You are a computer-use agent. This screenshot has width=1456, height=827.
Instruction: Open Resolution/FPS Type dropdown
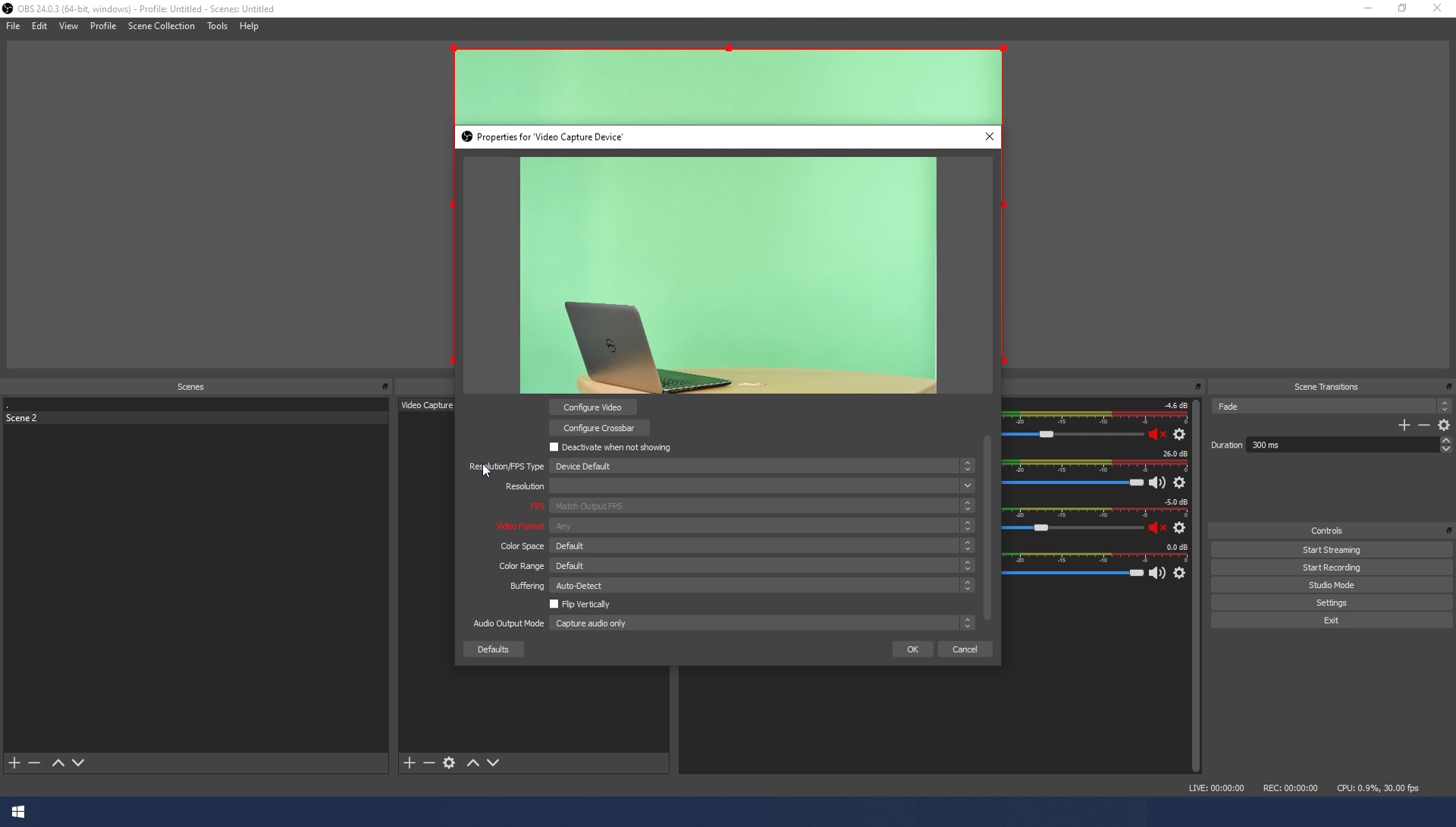click(x=761, y=467)
